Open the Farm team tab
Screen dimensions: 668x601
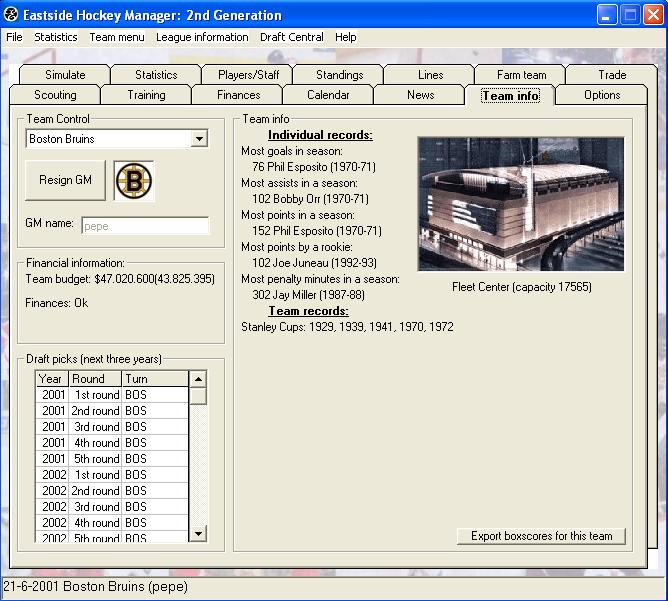[x=521, y=75]
